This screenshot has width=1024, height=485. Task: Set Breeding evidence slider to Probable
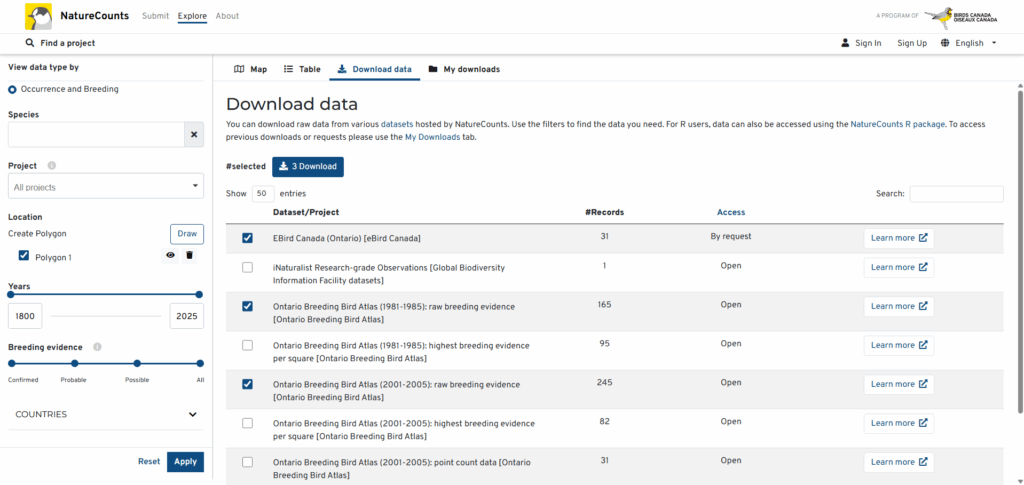pos(74,364)
